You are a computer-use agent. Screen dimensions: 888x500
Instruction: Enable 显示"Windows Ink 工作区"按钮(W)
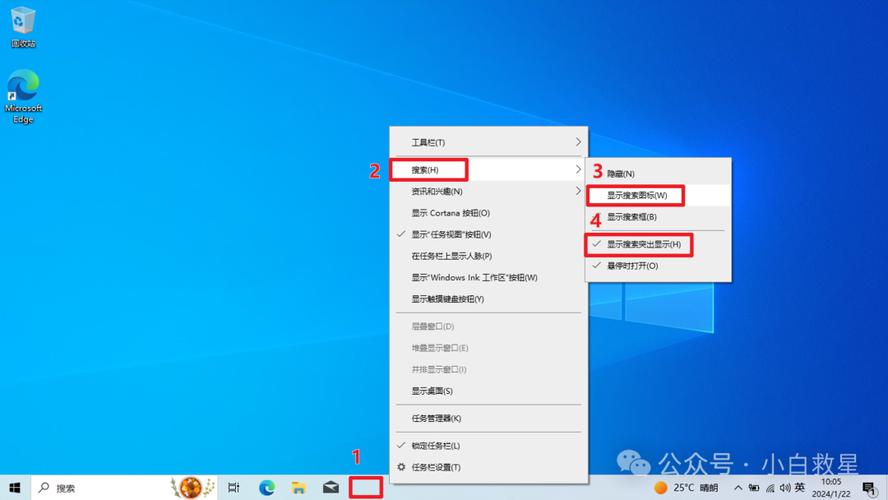point(489,277)
